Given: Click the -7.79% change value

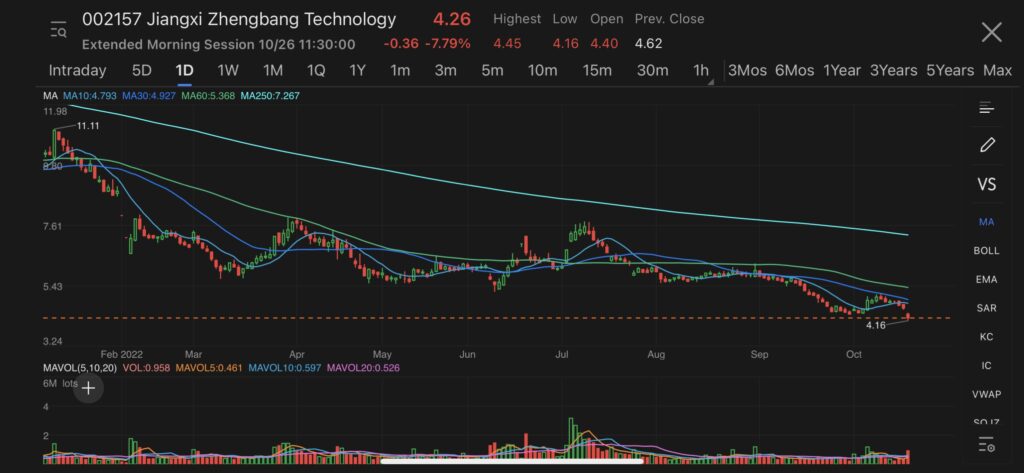Looking at the screenshot, I should tap(447, 44).
